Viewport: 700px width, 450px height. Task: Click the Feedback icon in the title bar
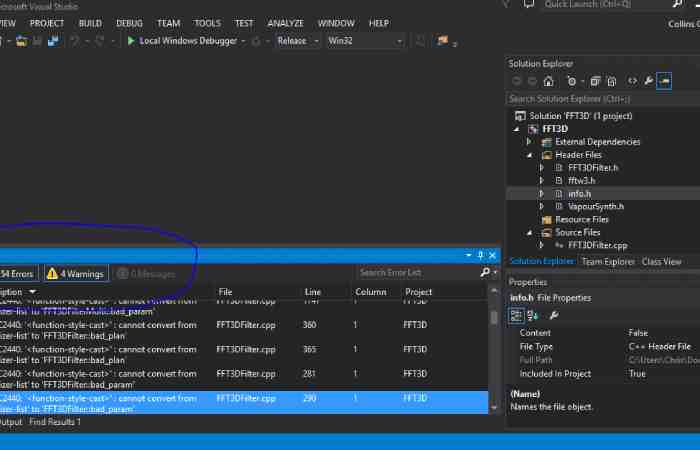pos(529,4)
